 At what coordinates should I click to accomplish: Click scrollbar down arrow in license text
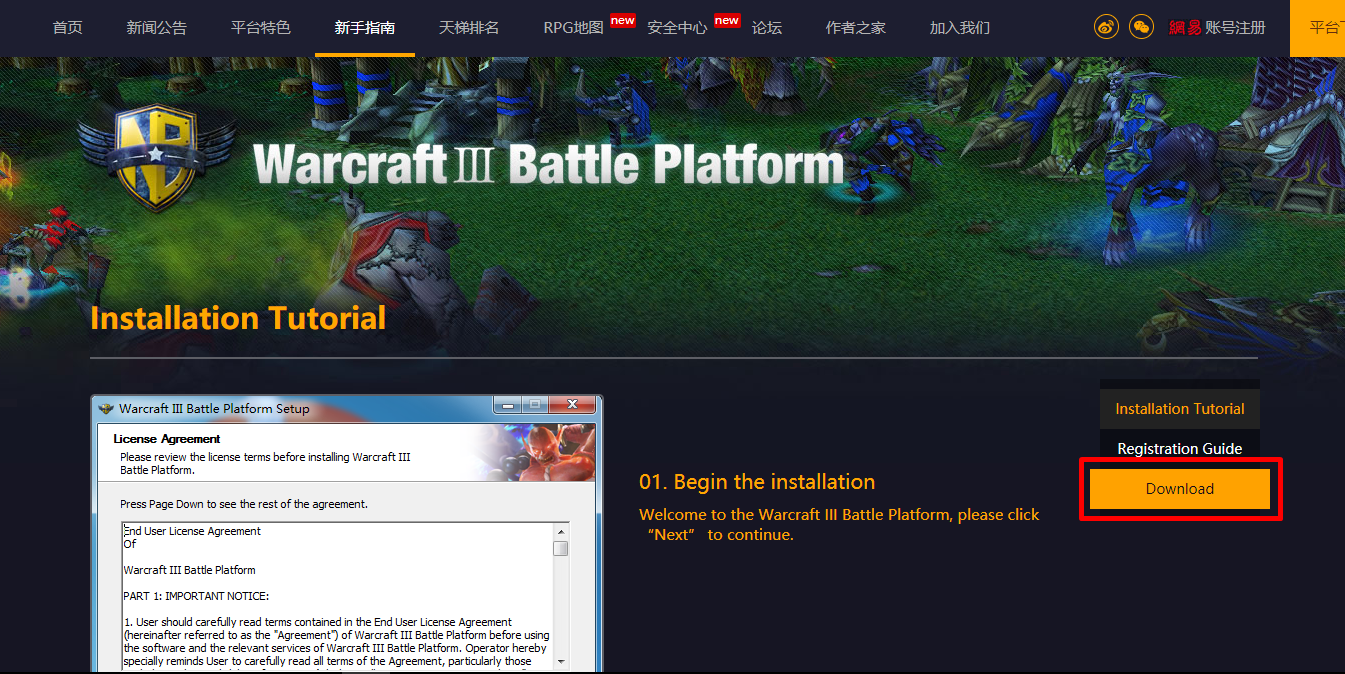[x=561, y=661]
